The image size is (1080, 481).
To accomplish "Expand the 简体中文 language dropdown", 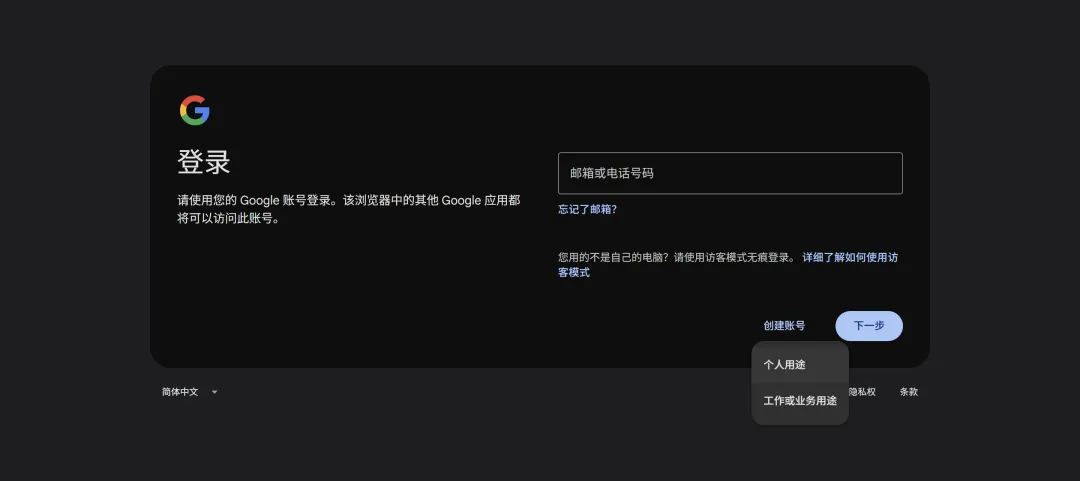I will pyautogui.click(x=190, y=392).
